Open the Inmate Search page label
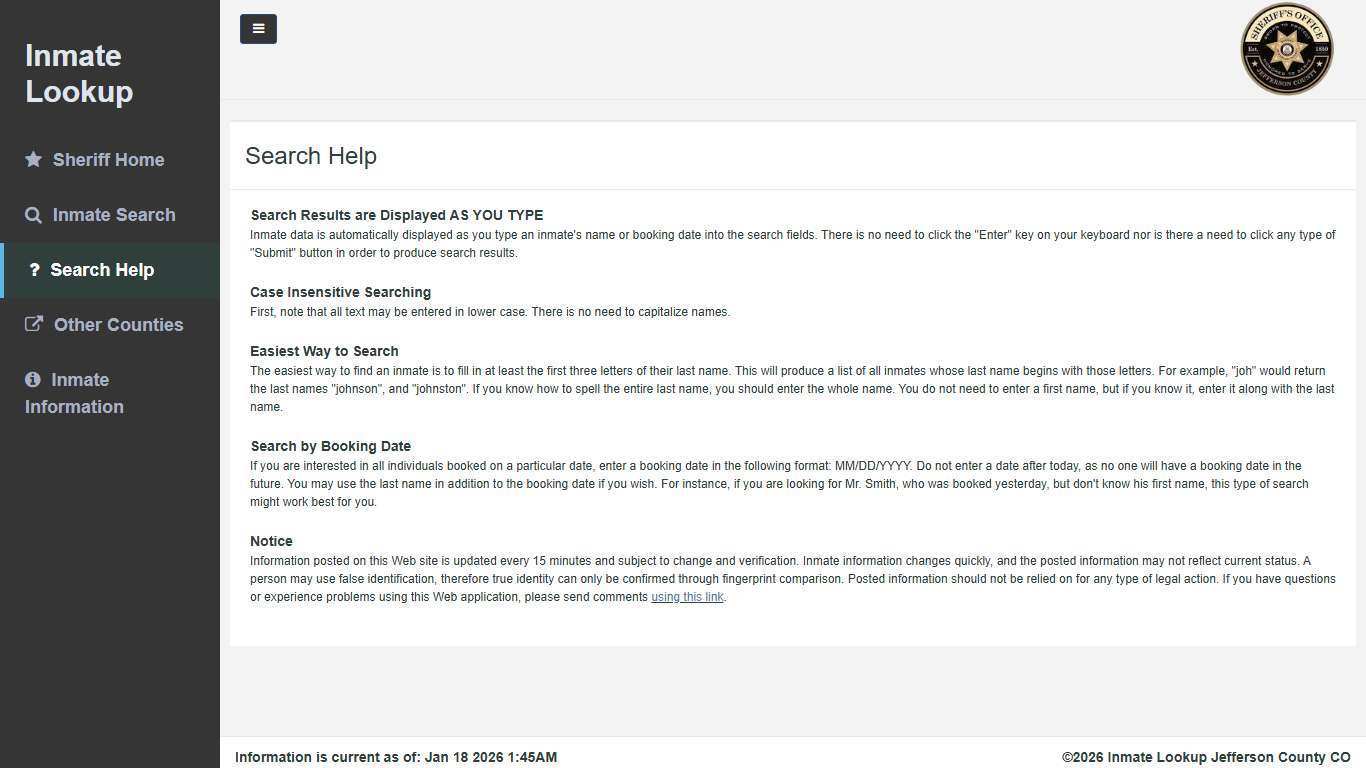 (114, 215)
